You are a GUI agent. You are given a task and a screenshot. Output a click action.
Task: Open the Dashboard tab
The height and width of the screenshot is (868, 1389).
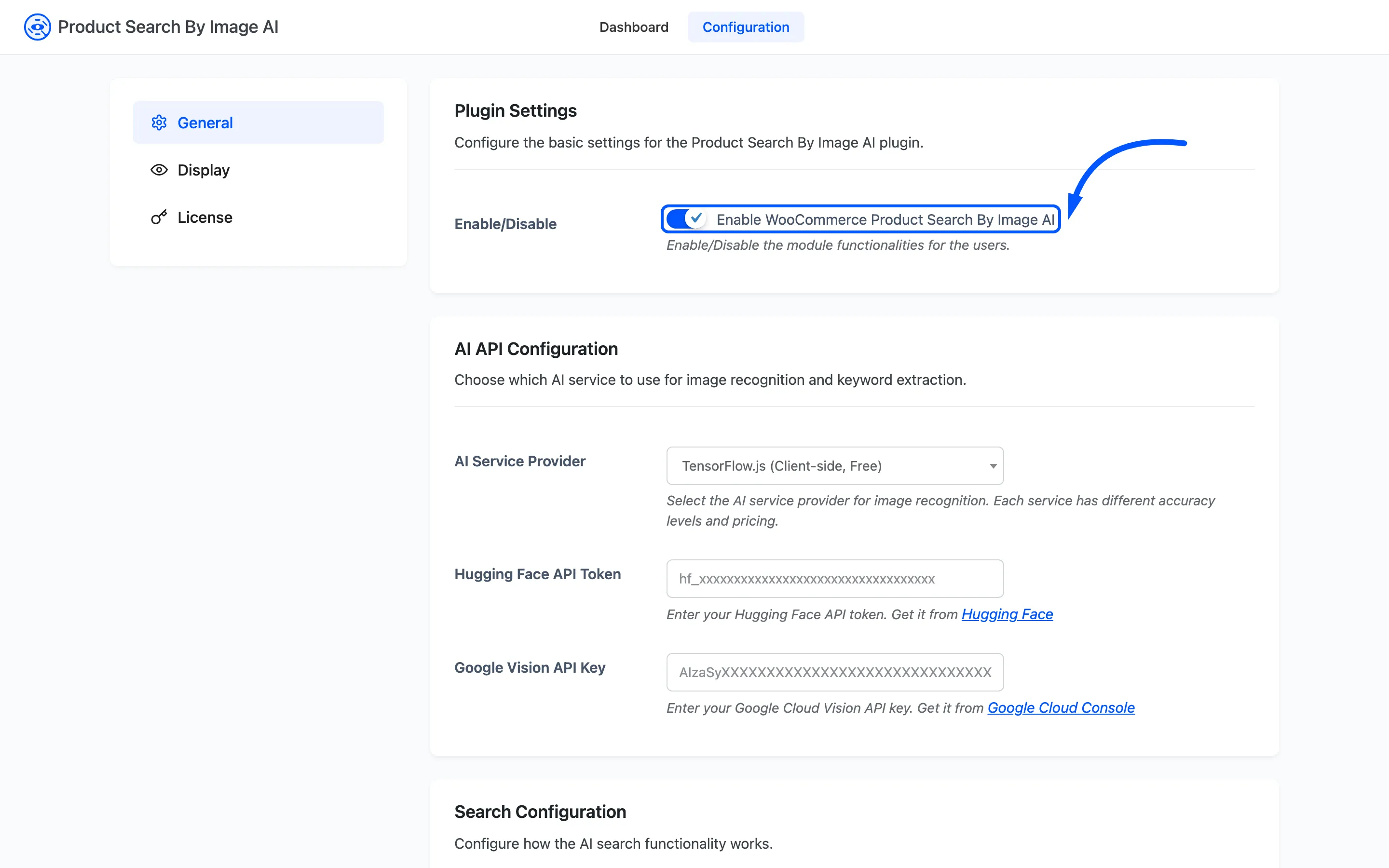pyautogui.click(x=634, y=27)
